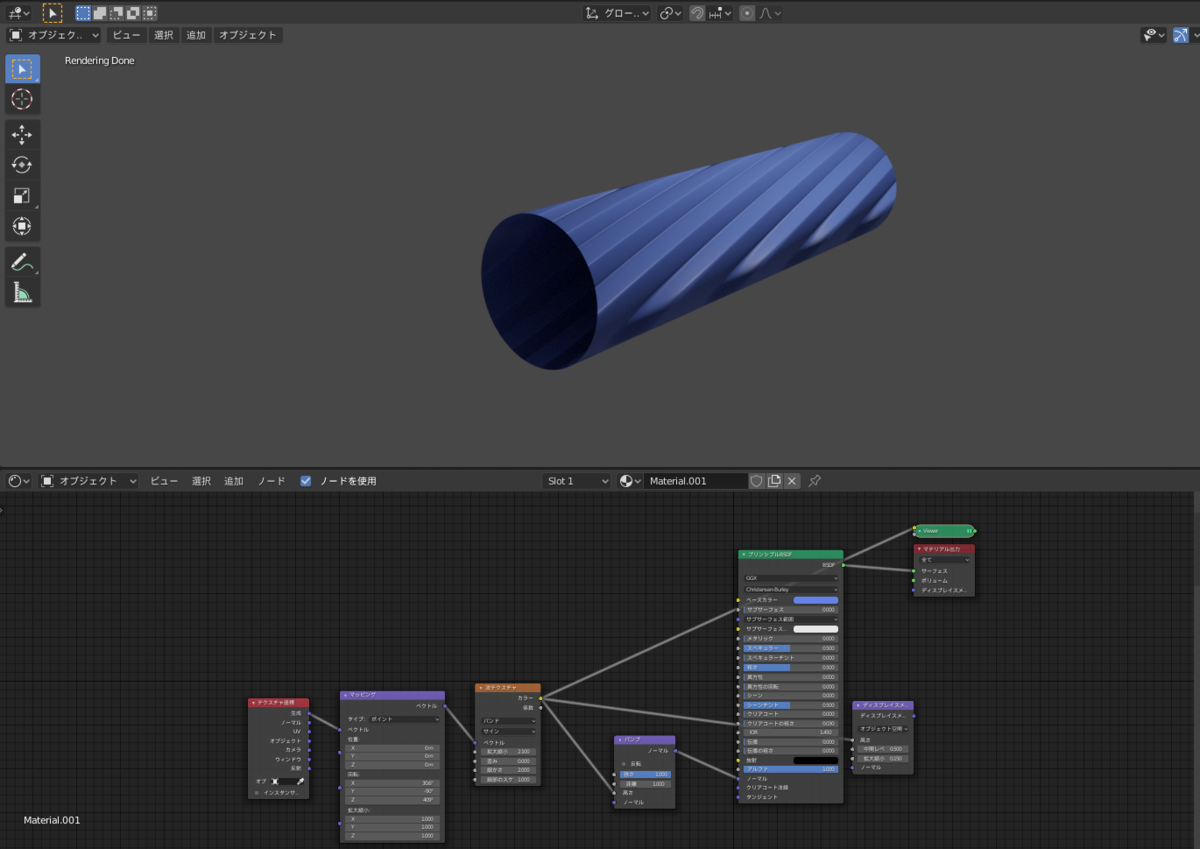The image size is (1200, 849).
Task: Collapse the マッピング node
Action: point(345,695)
